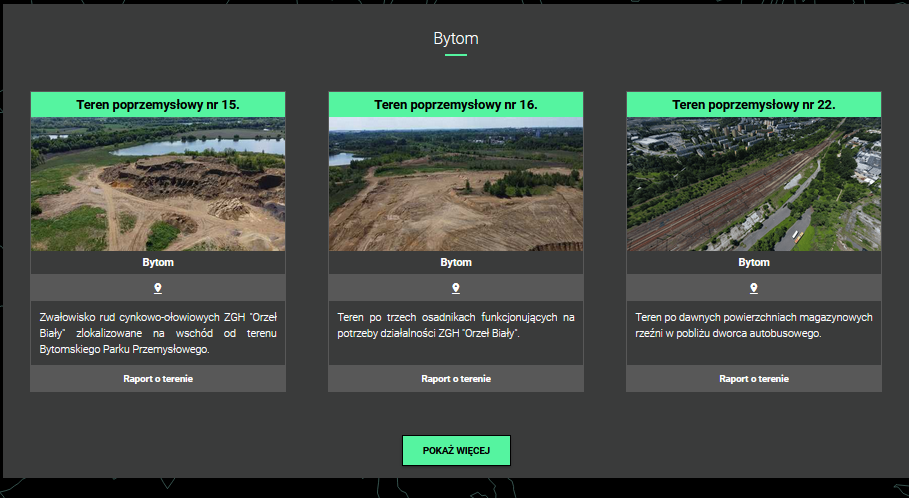Viewport: 909px width, 498px height.
Task: Select the 'Teren poprzemysłowy nr 22.' heading
Action: [754, 105]
